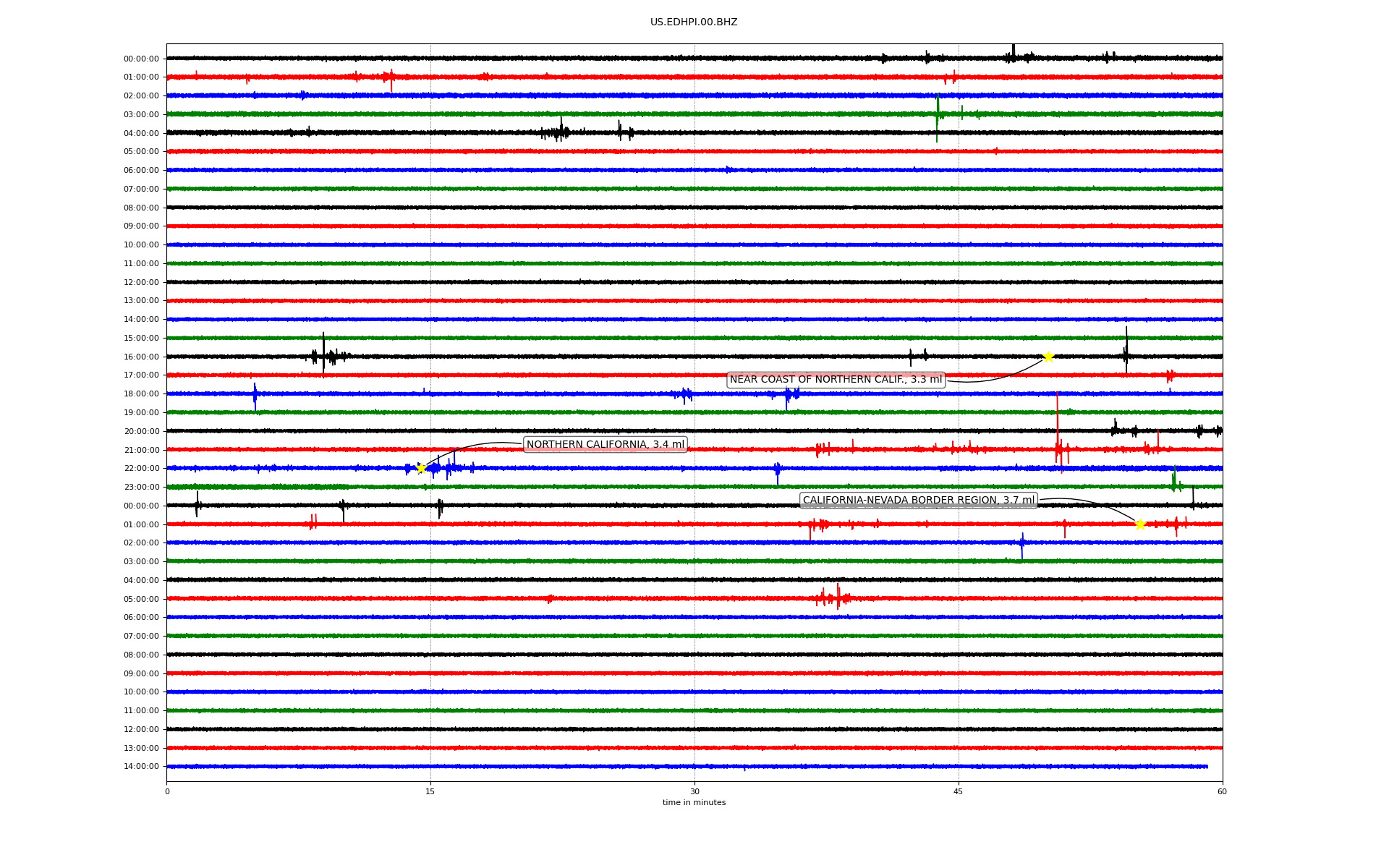
Task: Click the 21:00:00 row time label
Action: pyautogui.click(x=141, y=450)
